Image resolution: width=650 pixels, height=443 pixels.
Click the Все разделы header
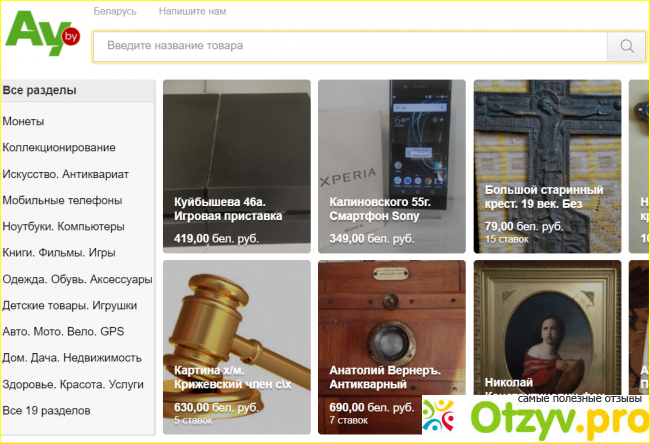[x=78, y=90]
